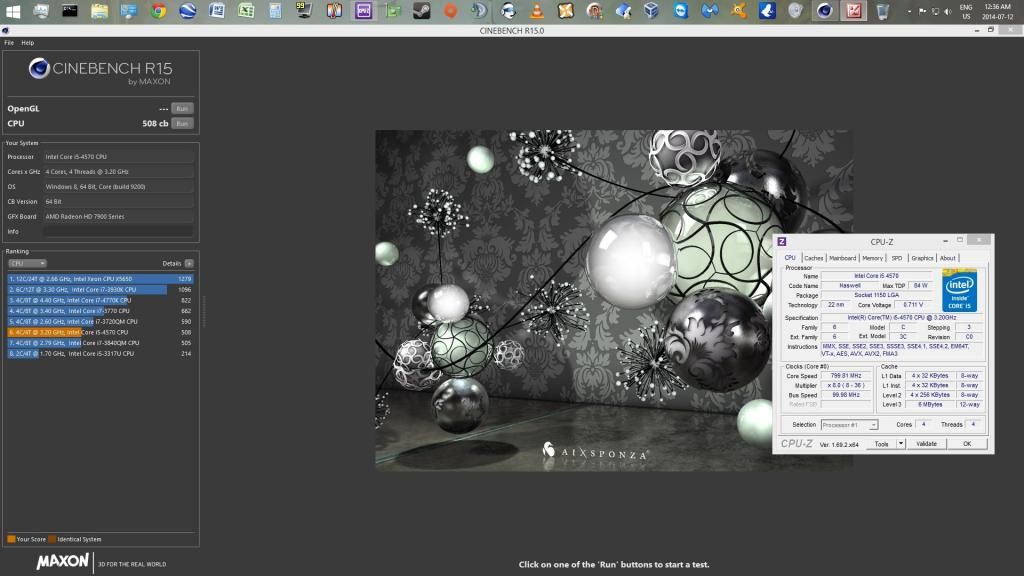
Task: Click the CPU-Z purple Z title icon
Action: (x=782, y=241)
